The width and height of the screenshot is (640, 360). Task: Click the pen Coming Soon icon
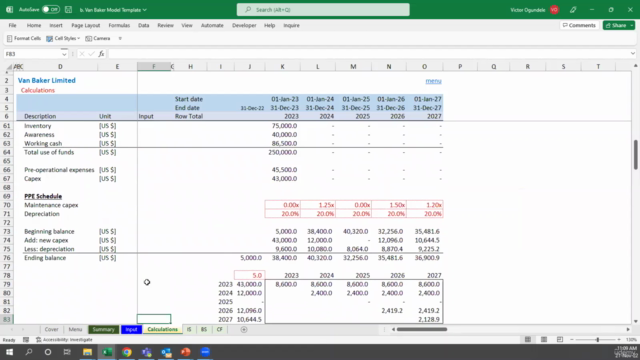pyautogui.click(x=573, y=10)
